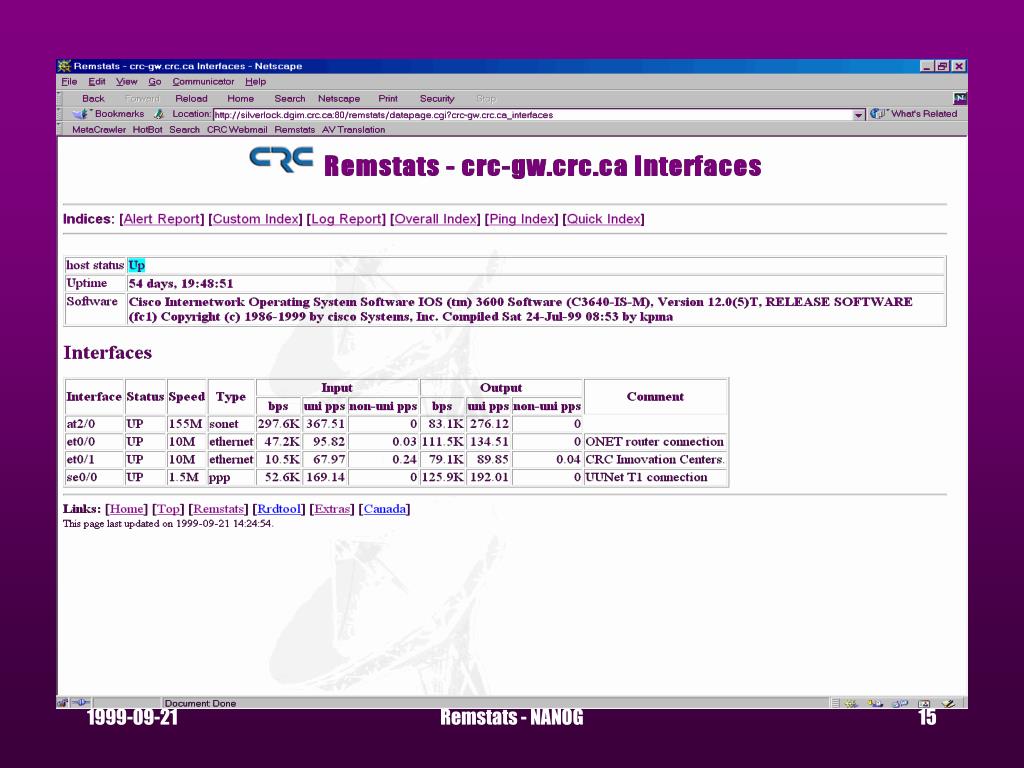This screenshot has height=768, width=1024.
Task: Go Back using the navigation toolbar
Action: pos(93,99)
